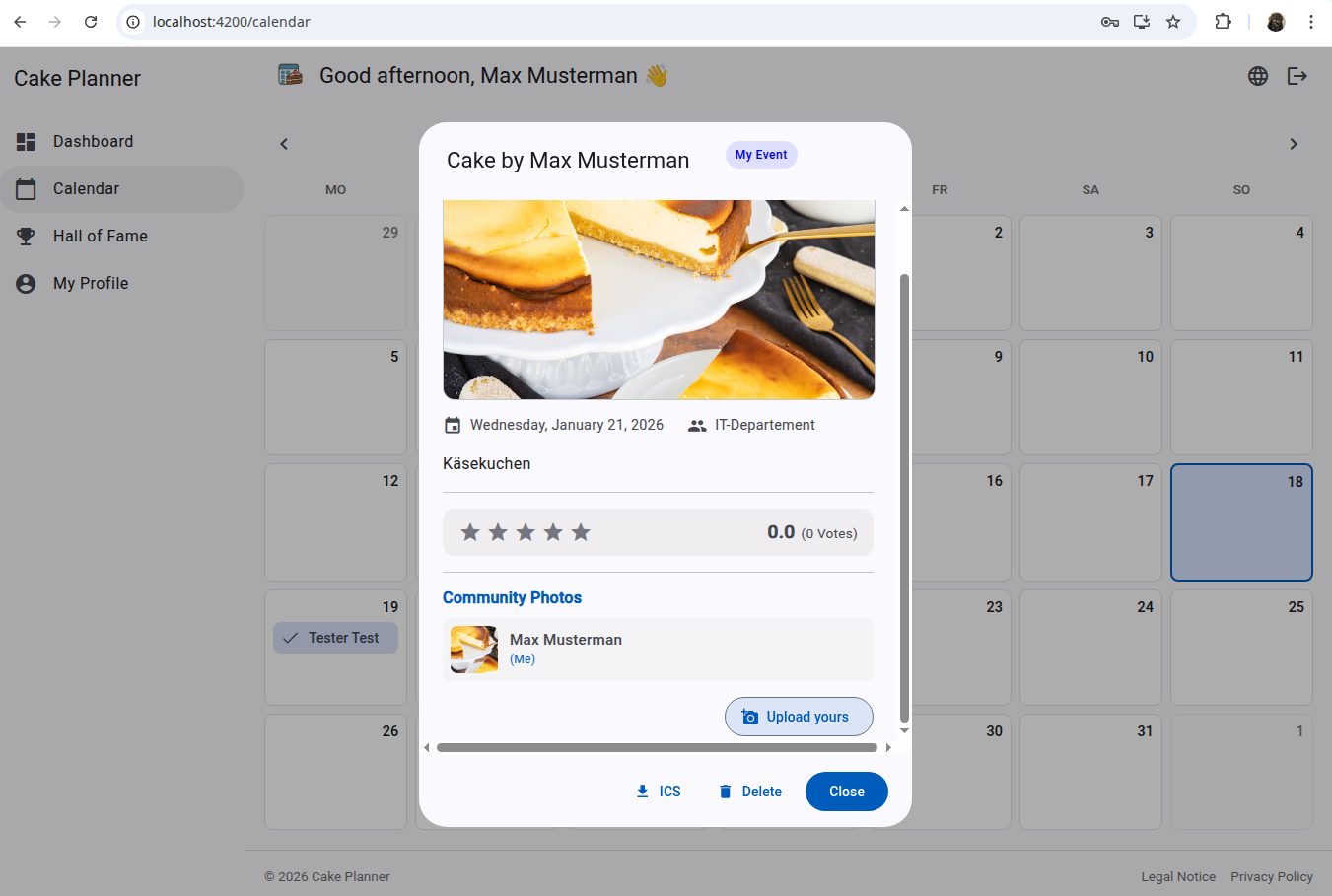Delete the cake event
The width and height of the screenshot is (1332, 896).
(x=750, y=792)
